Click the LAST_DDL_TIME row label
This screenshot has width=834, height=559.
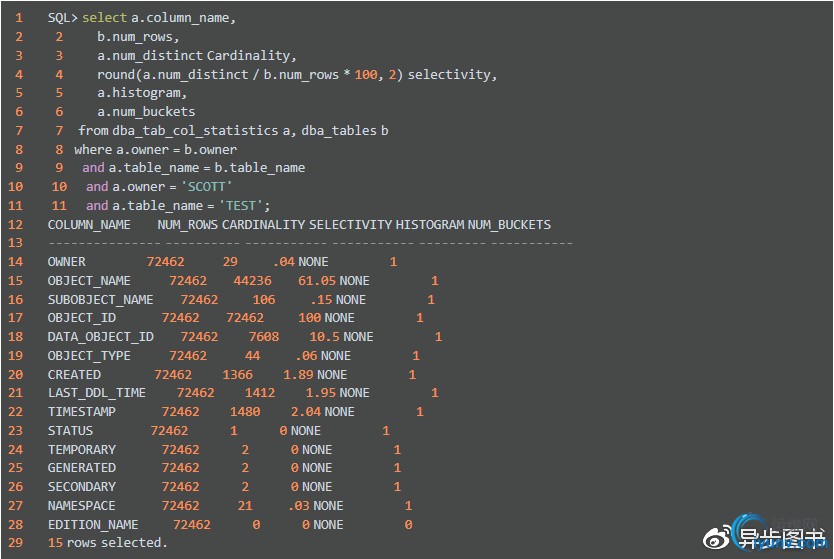click(x=96, y=393)
